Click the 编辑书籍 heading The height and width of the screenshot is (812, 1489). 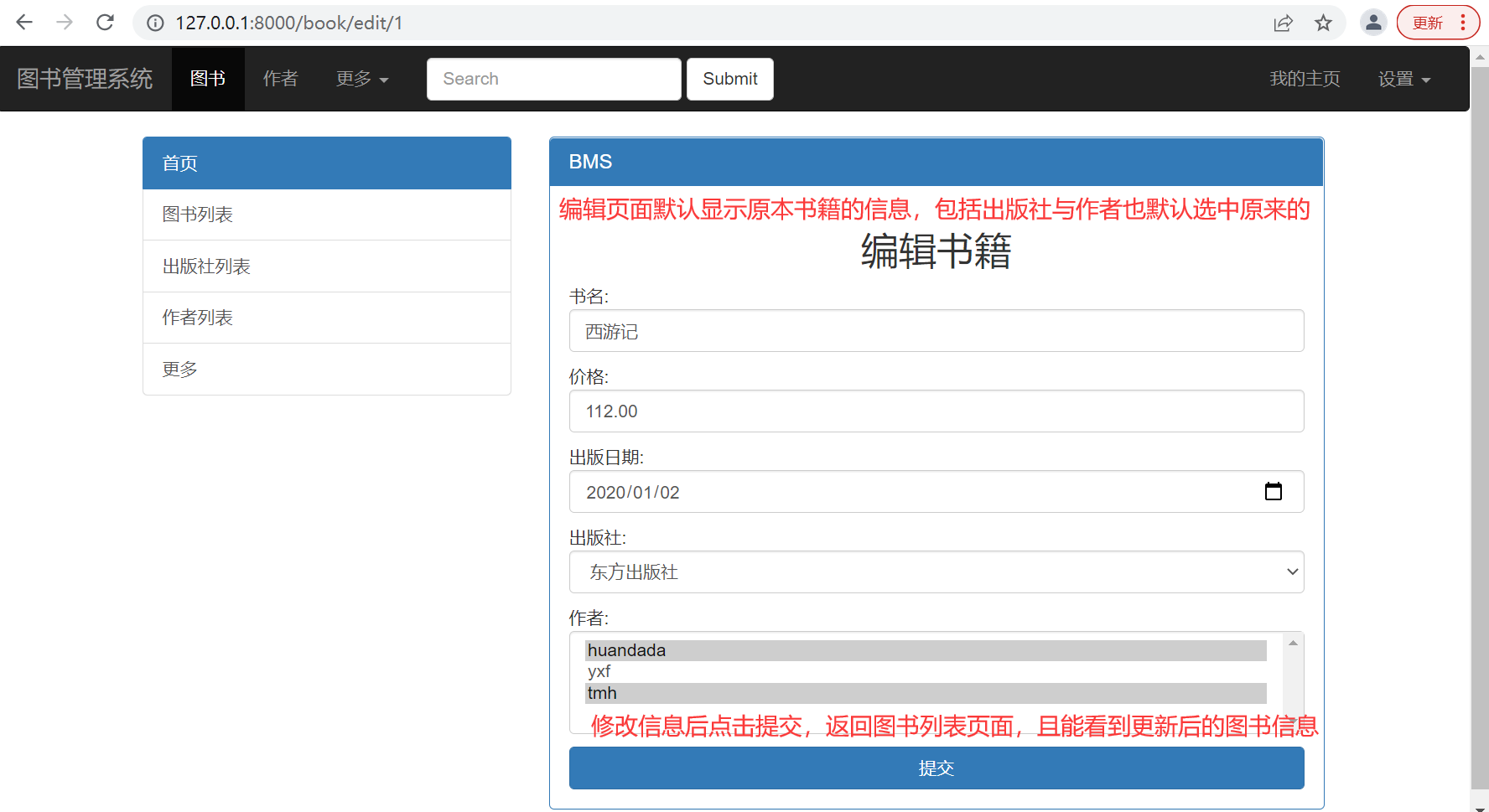(936, 251)
